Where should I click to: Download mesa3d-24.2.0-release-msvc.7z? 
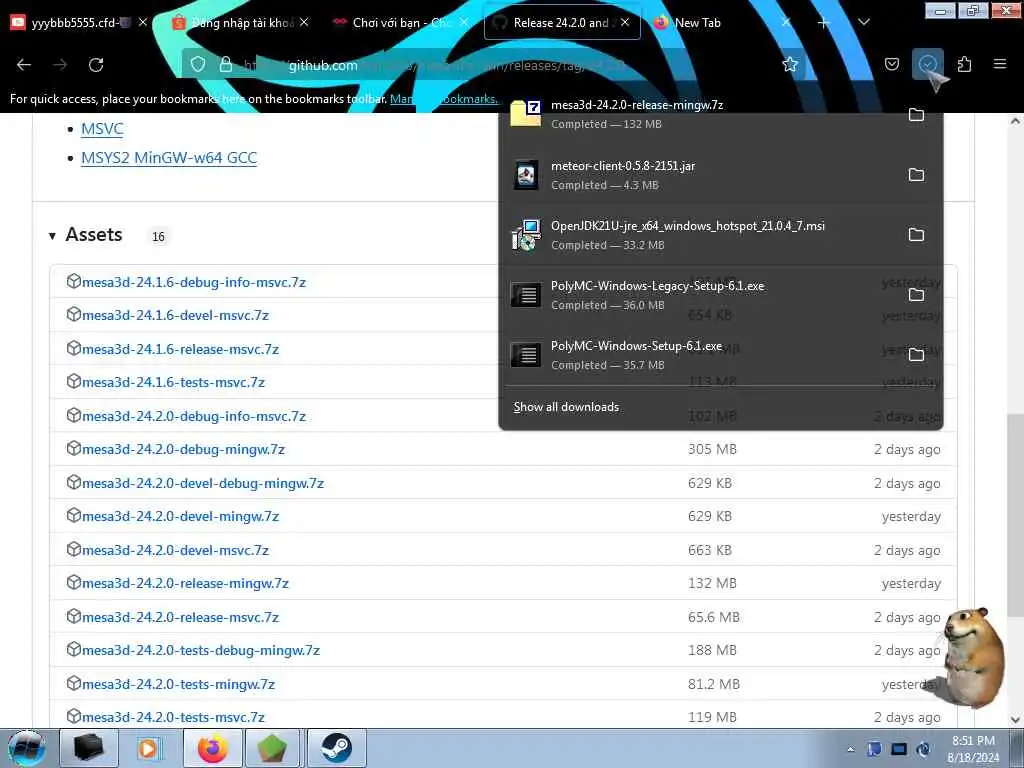(180, 617)
